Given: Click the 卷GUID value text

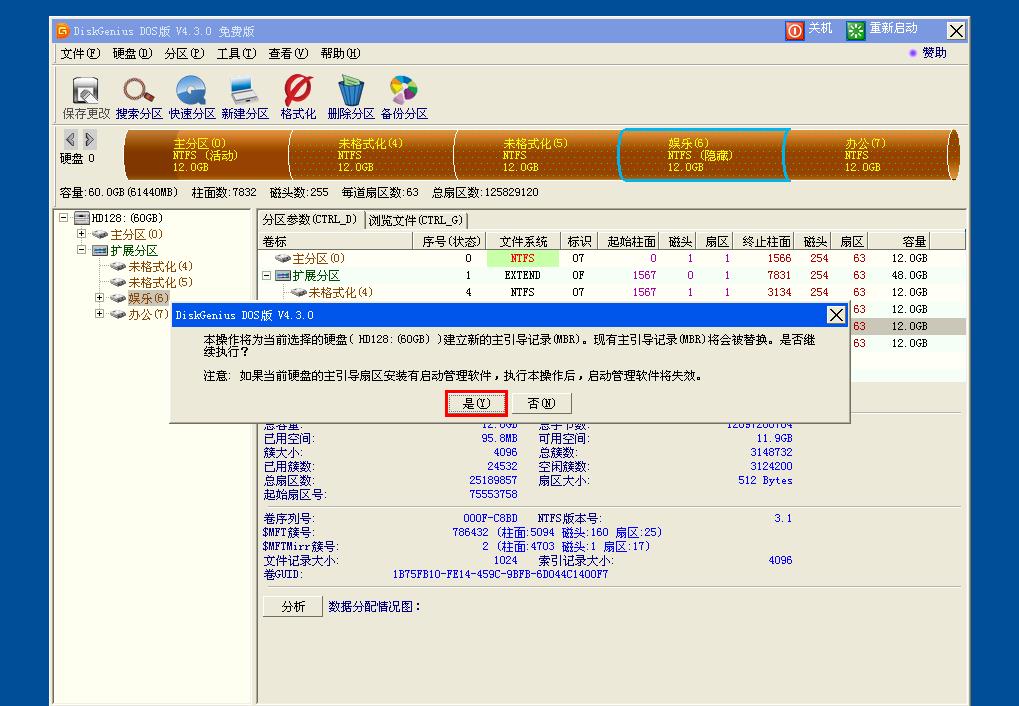Looking at the screenshot, I should click(x=500, y=574).
